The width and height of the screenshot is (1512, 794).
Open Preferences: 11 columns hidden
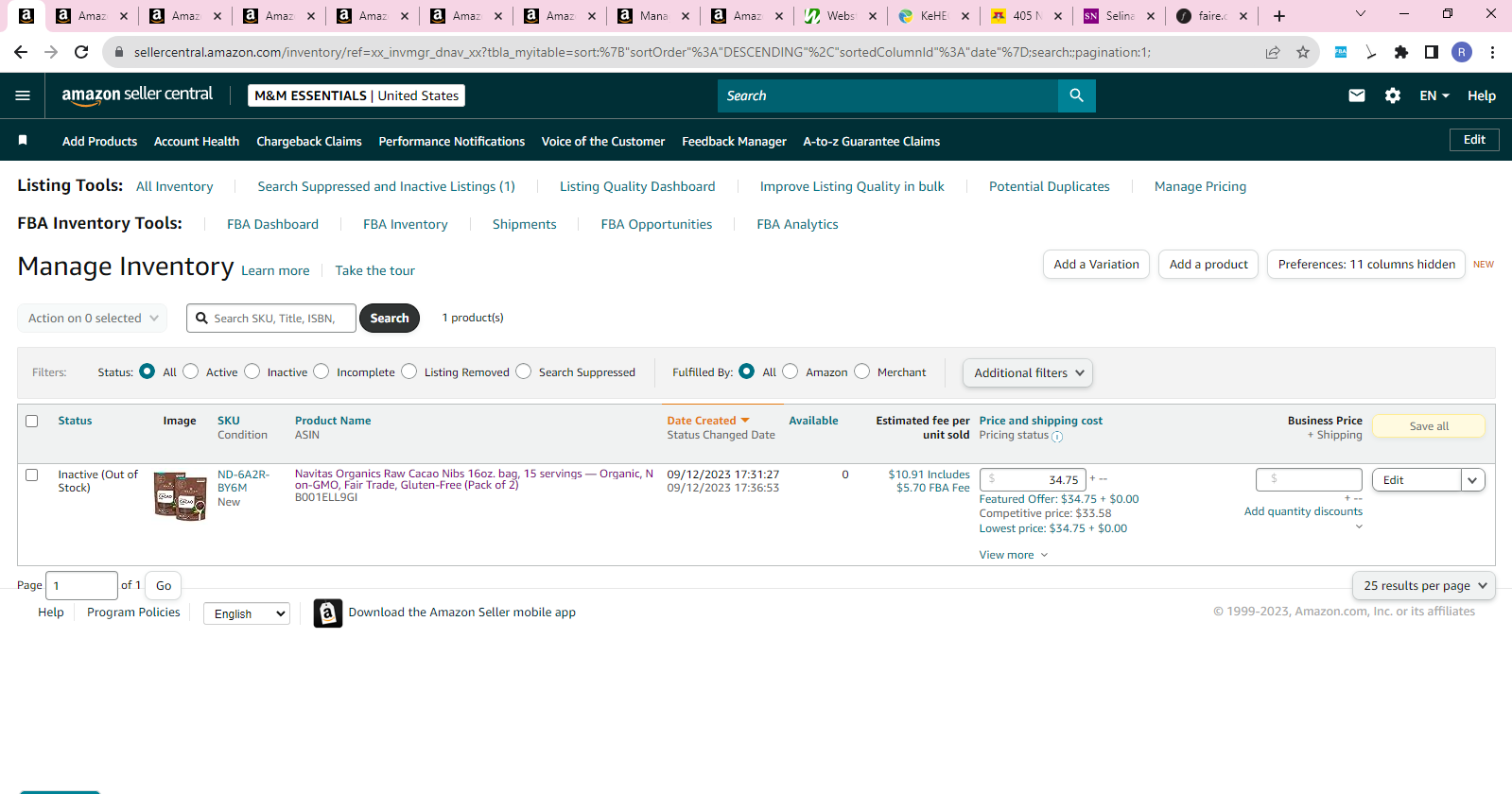1366,265
